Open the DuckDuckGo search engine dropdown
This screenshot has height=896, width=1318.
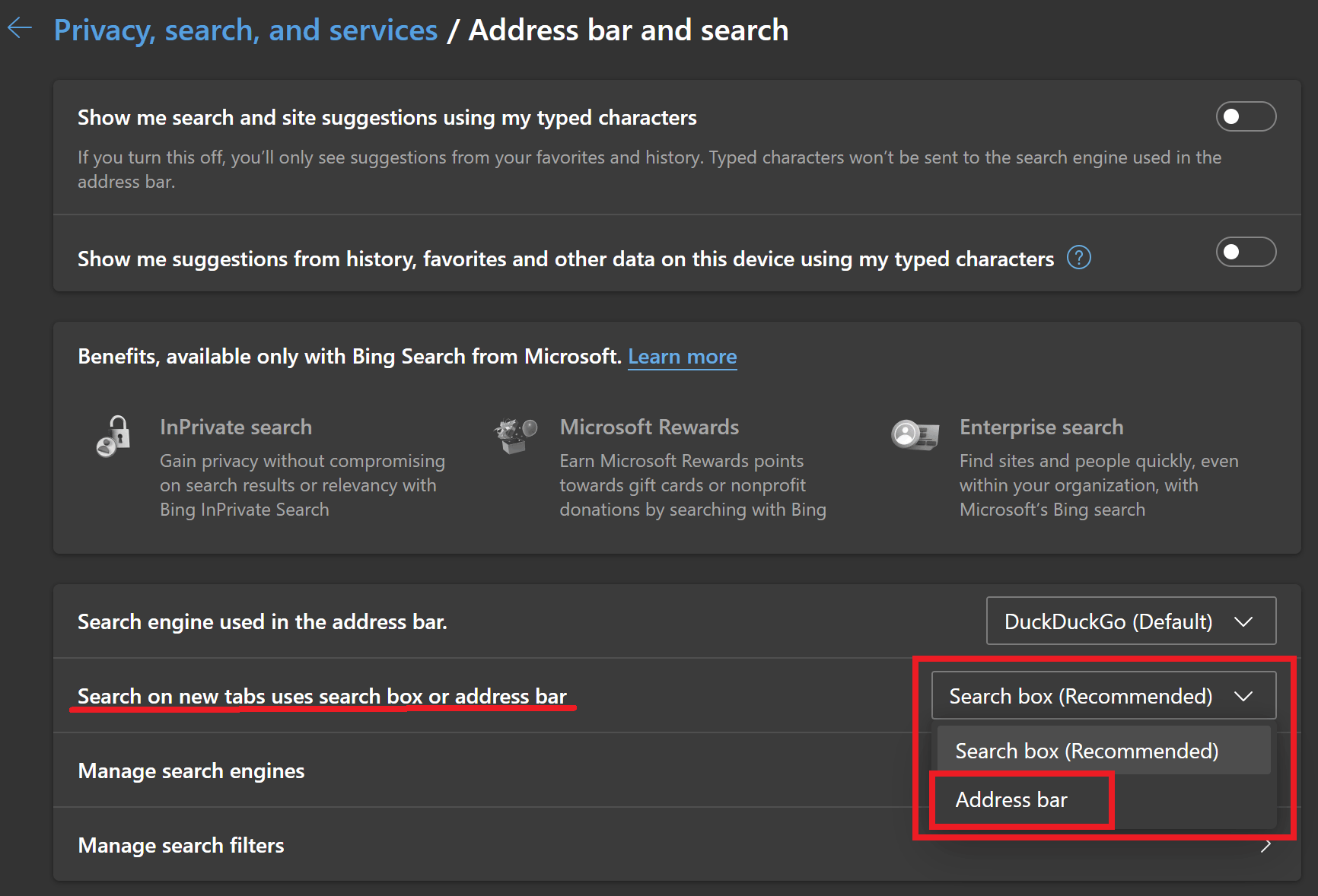[1131, 621]
